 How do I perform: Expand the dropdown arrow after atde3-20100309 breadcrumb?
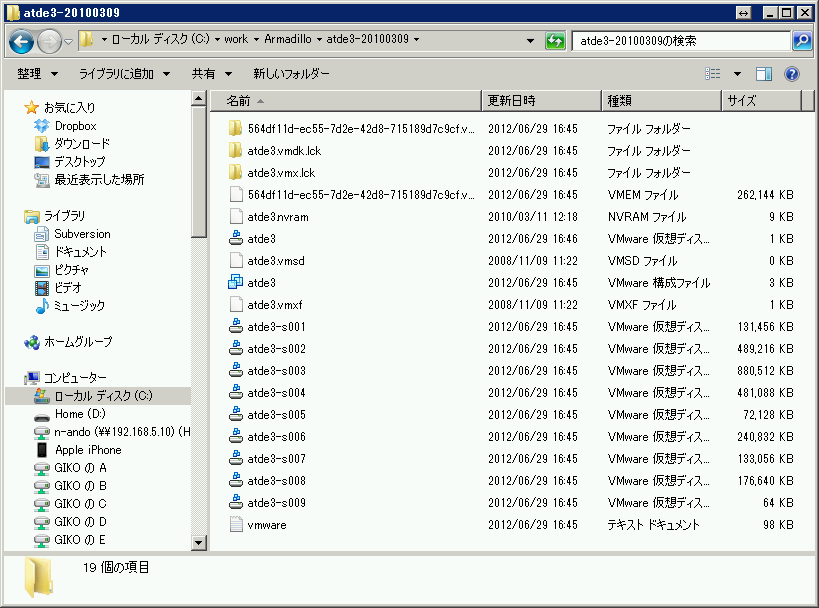tap(416, 40)
